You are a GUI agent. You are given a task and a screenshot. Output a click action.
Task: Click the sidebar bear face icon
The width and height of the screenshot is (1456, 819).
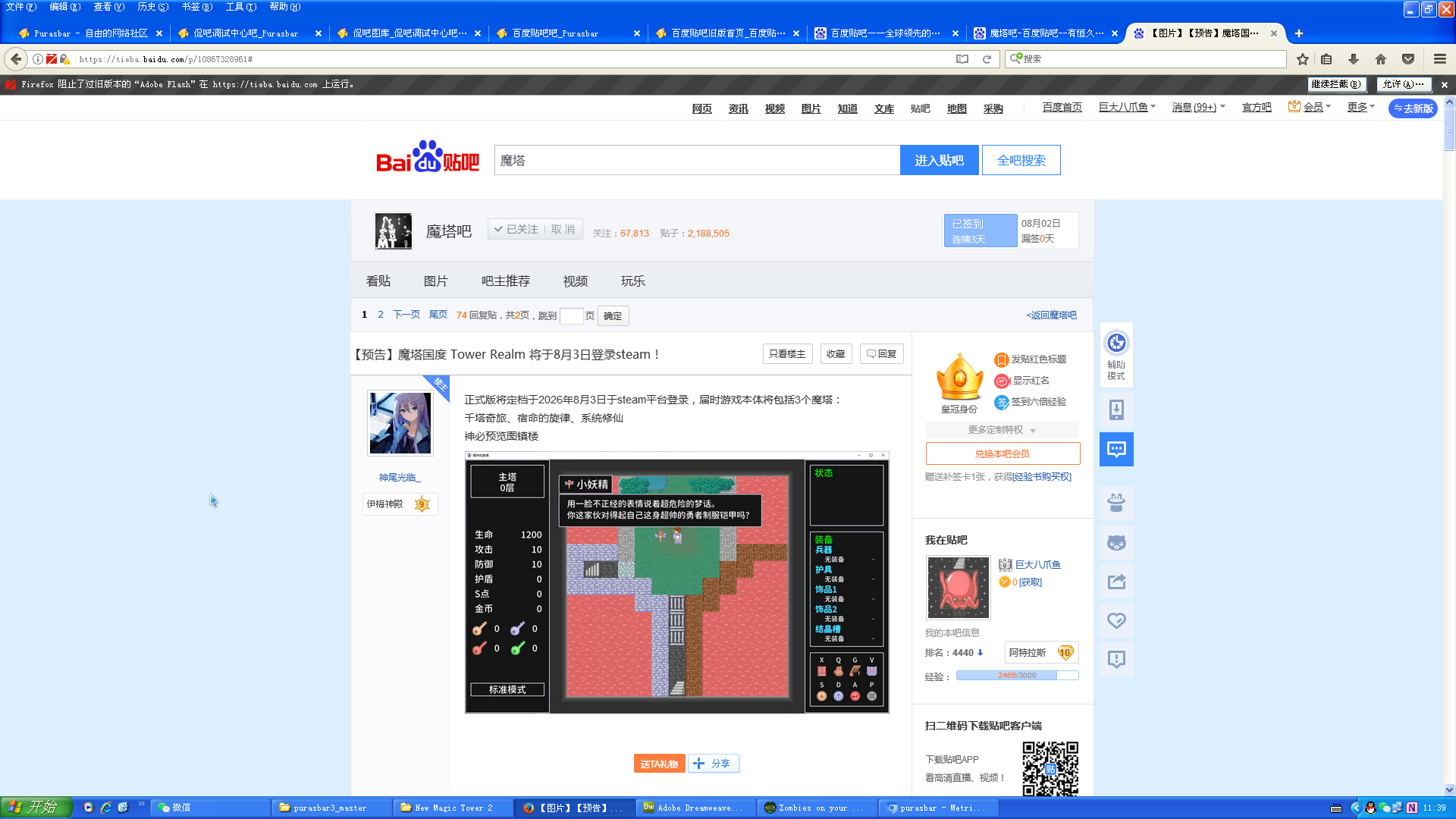click(1116, 543)
